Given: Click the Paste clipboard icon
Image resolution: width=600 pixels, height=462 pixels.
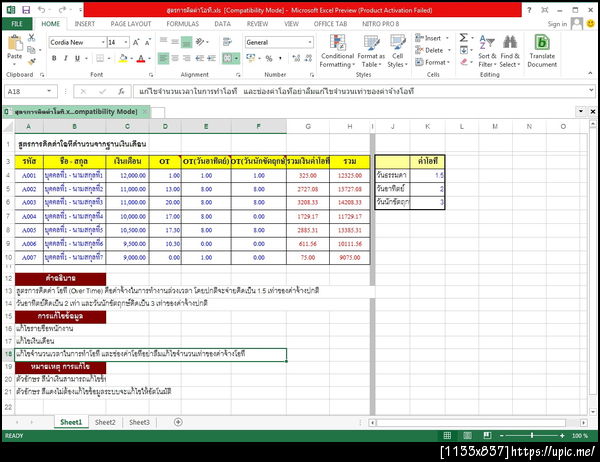Looking at the screenshot, I should pyautogui.click(x=15, y=43).
